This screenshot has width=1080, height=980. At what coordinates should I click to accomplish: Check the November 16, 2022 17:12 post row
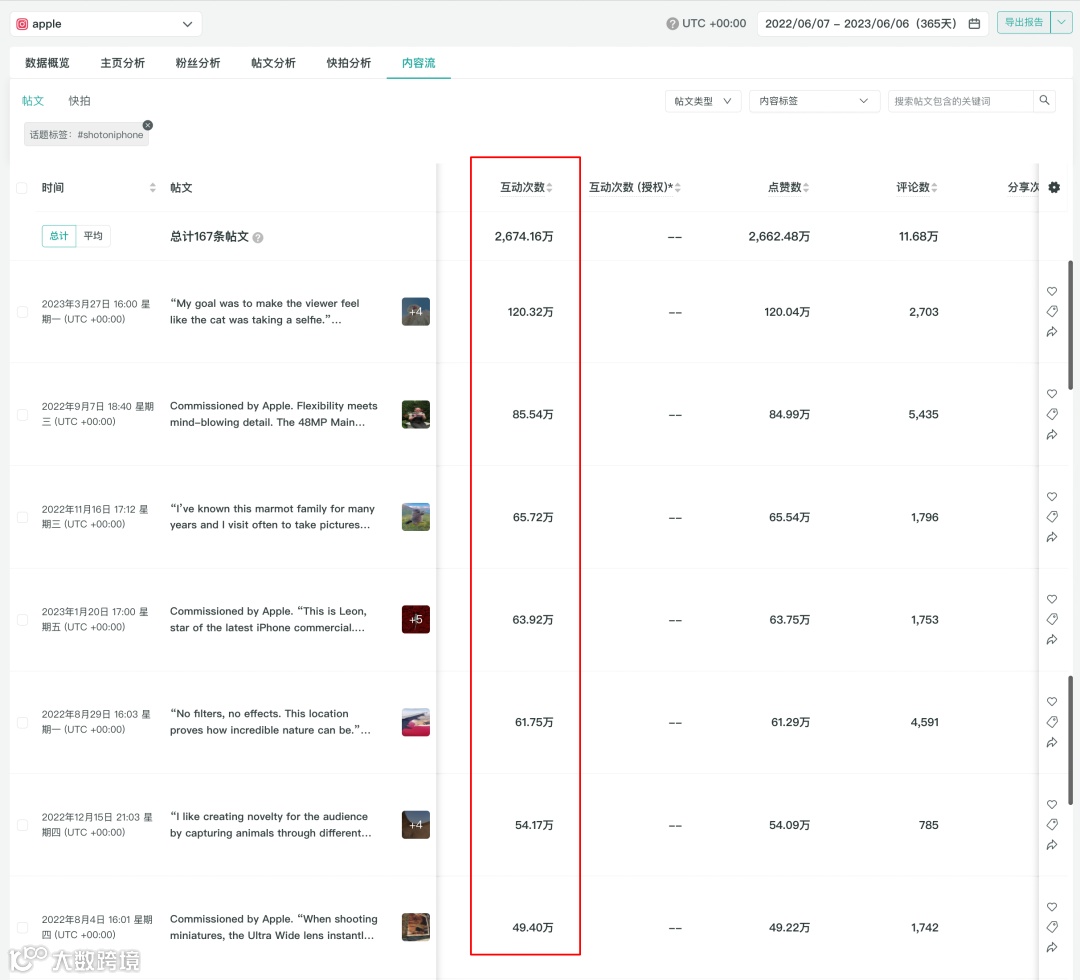pyautogui.click(x=22, y=517)
